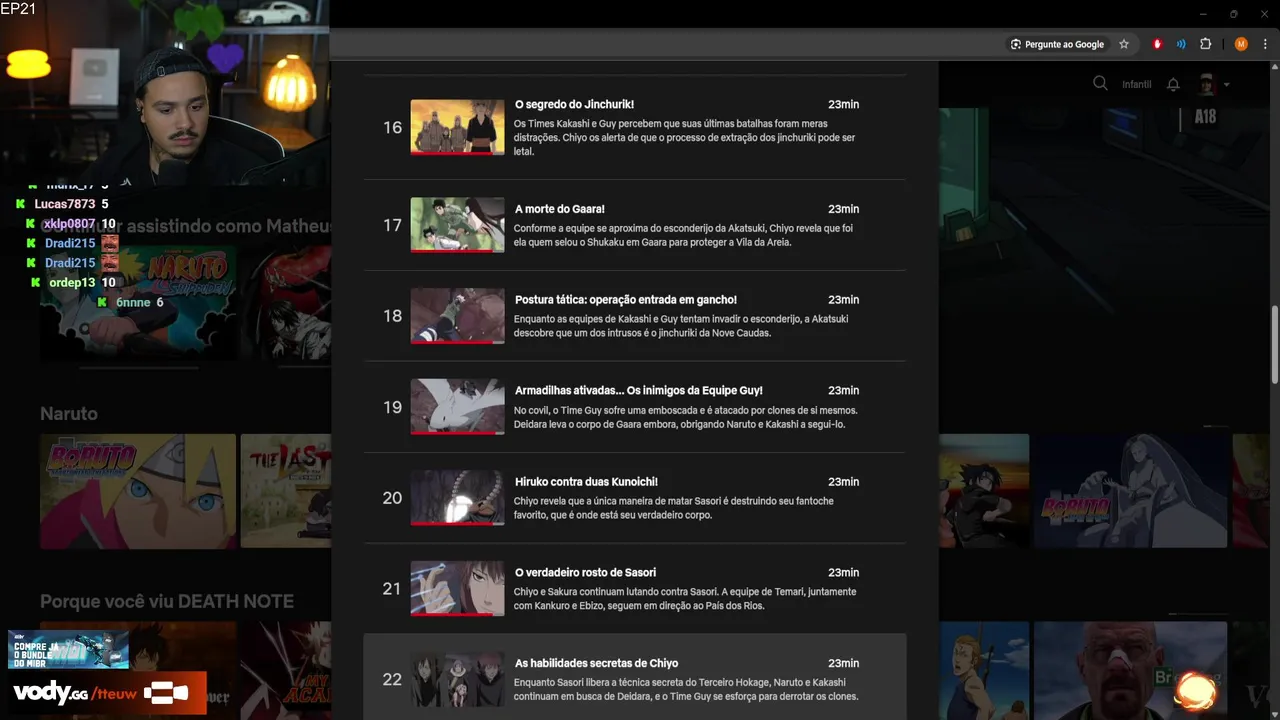Select title 'O segredo do Jinchuriki!'
This screenshot has height=720, width=1280.
tap(574, 104)
